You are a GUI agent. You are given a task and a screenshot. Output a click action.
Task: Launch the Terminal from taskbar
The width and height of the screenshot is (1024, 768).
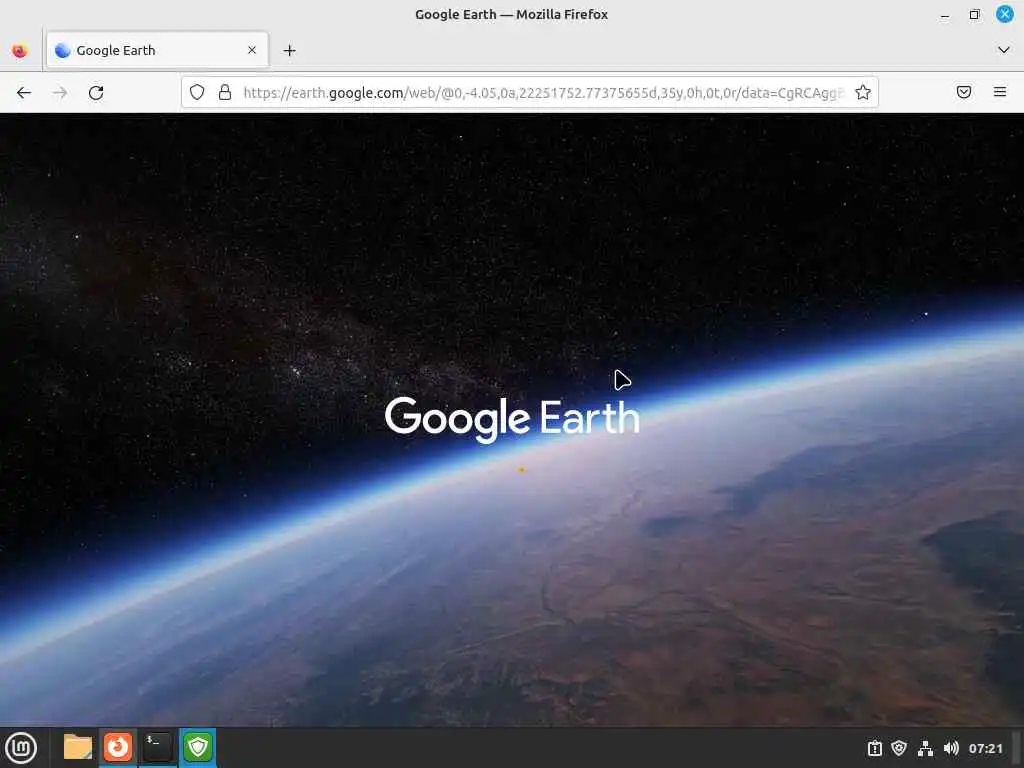(x=157, y=747)
